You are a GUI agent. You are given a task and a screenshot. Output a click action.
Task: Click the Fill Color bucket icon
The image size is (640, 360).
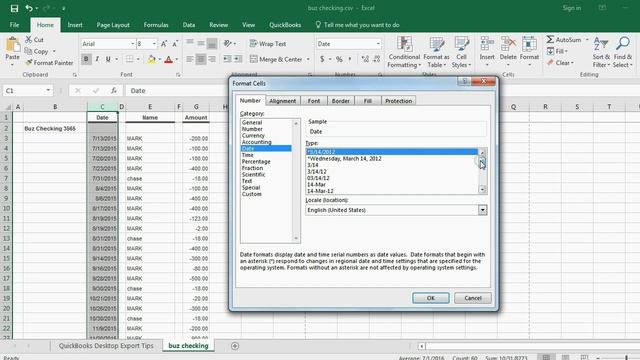coord(151,59)
